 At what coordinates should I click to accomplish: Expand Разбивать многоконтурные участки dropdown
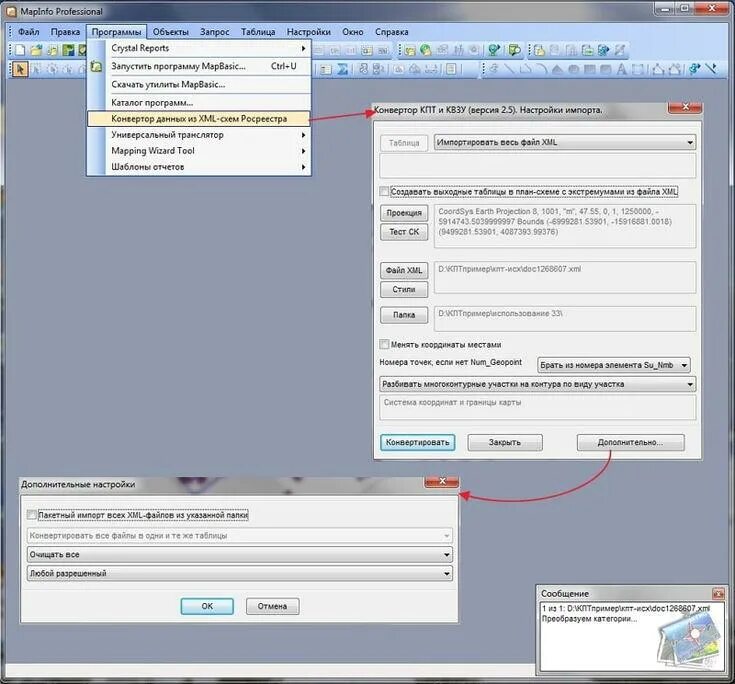point(537,384)
